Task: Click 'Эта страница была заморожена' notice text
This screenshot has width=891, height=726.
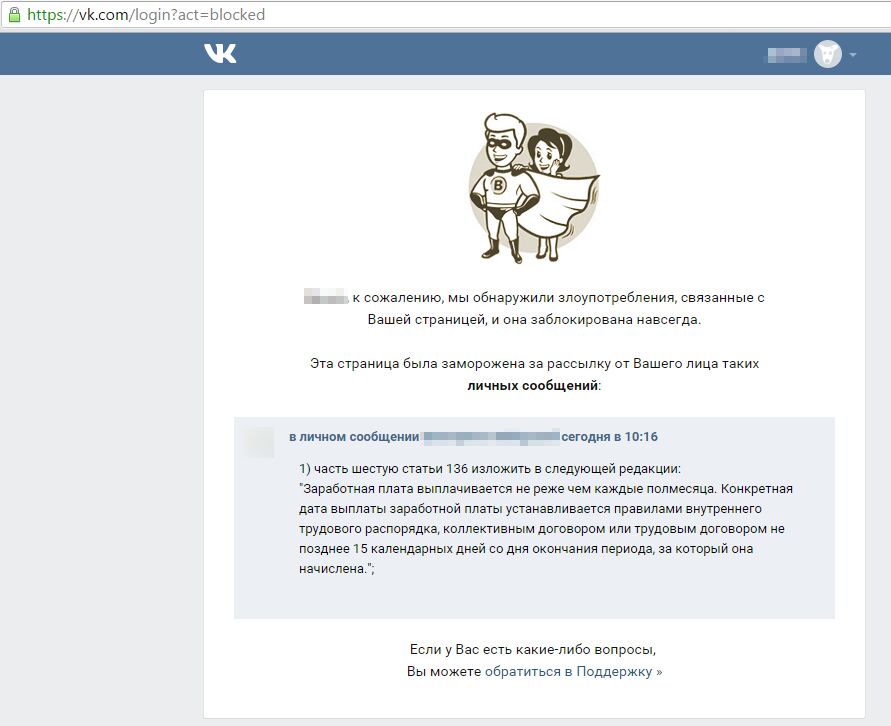Action: pos(534,364)
